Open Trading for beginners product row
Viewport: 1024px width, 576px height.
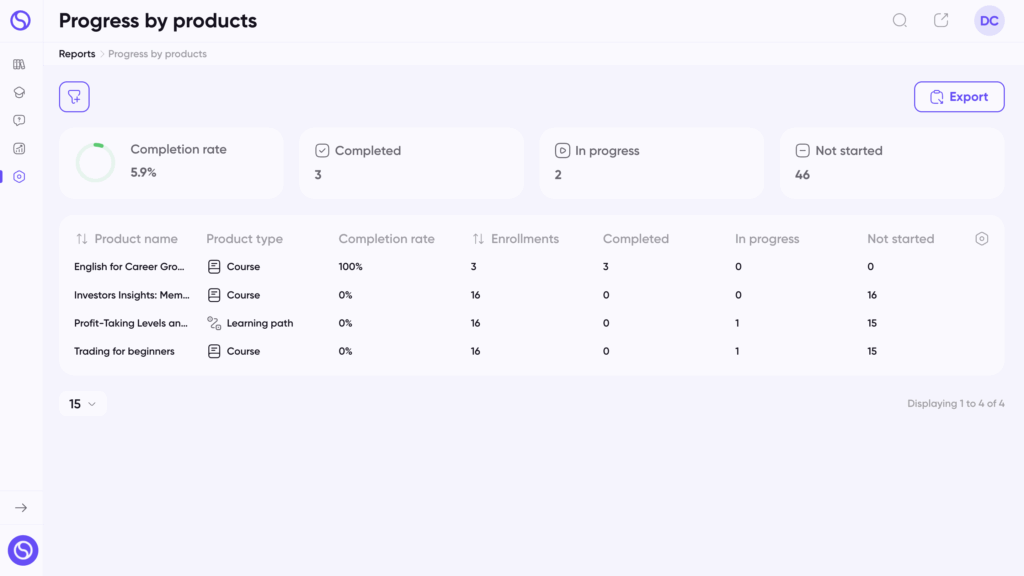pos(532,351)
